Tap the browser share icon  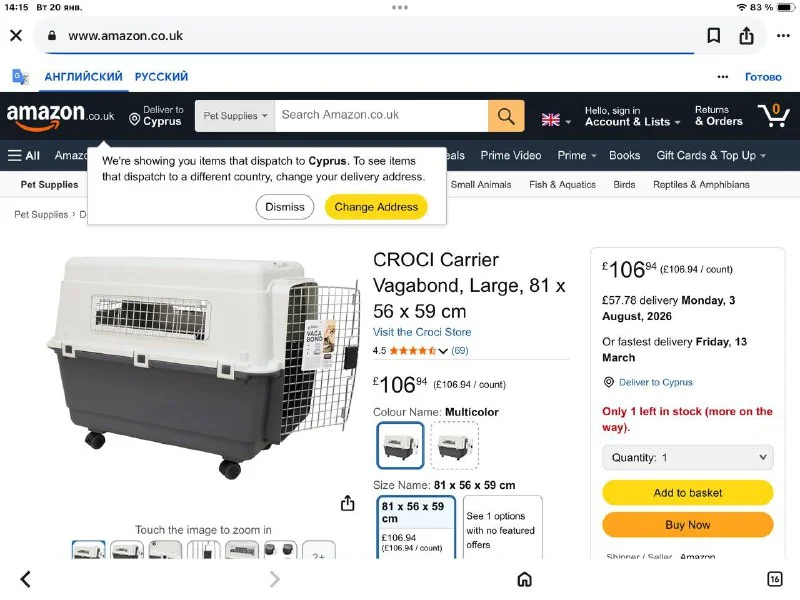746,36
